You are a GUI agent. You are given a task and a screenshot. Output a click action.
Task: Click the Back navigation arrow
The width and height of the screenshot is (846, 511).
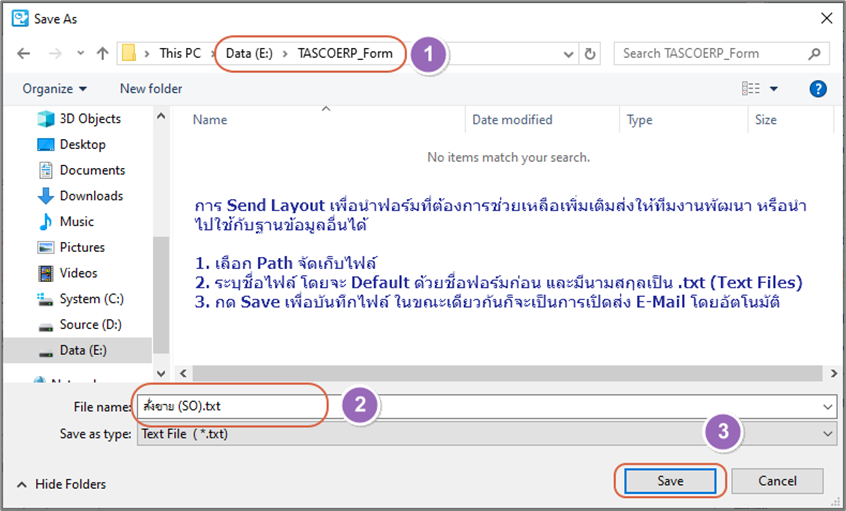point(24,53)
